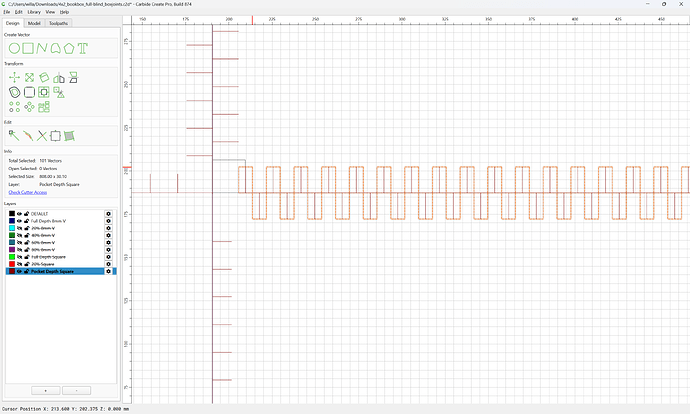The image size is (690, 414).
Task: Click the Join Vectors curve tool
Action: pyautogui.click(x=28, y=136)
